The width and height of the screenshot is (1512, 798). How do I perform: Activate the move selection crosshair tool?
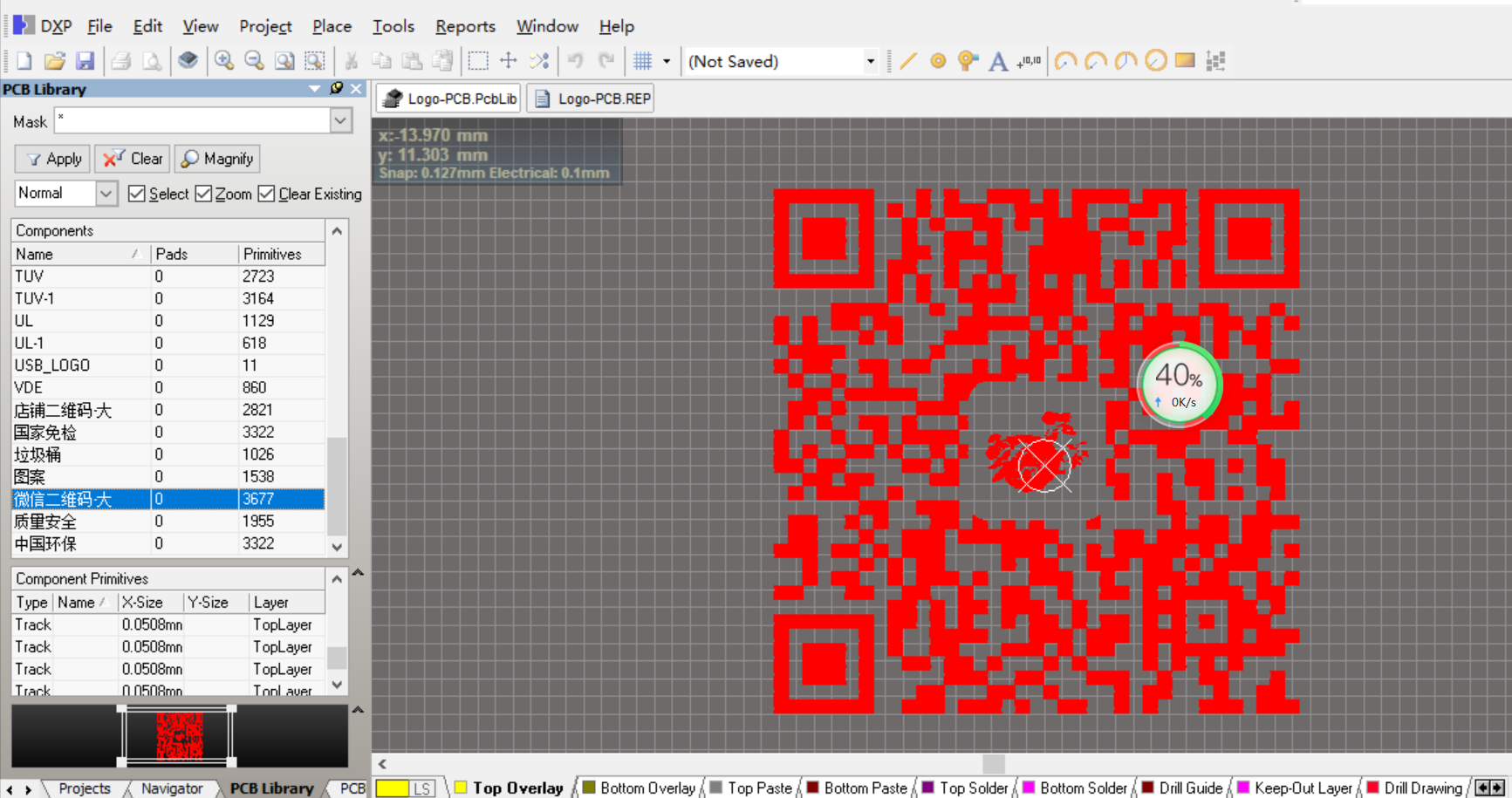click(509, 61)
